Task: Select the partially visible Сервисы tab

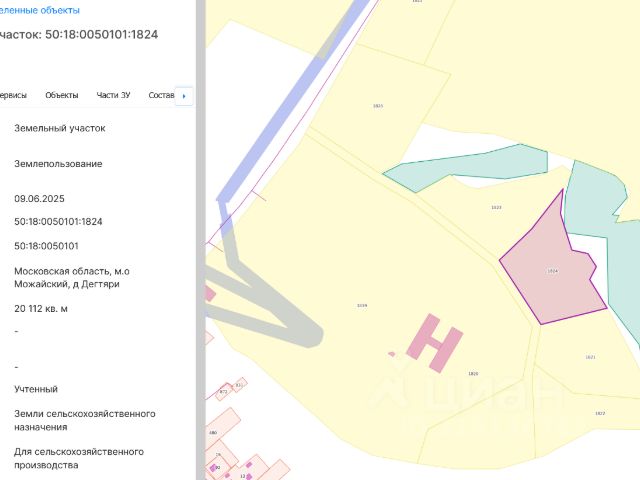Action: pos(13,95)
